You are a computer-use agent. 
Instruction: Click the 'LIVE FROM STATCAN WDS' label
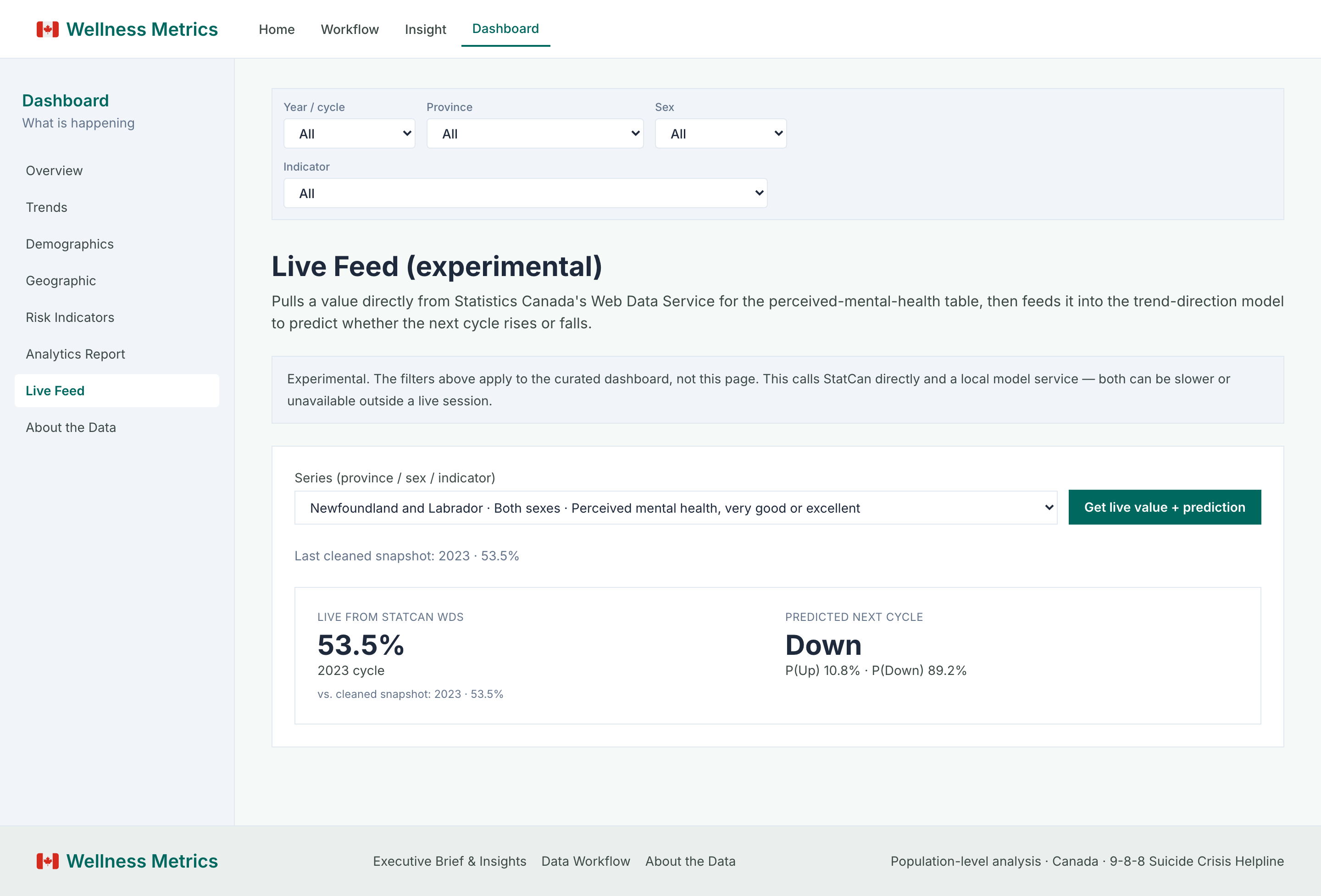point(390,617)
